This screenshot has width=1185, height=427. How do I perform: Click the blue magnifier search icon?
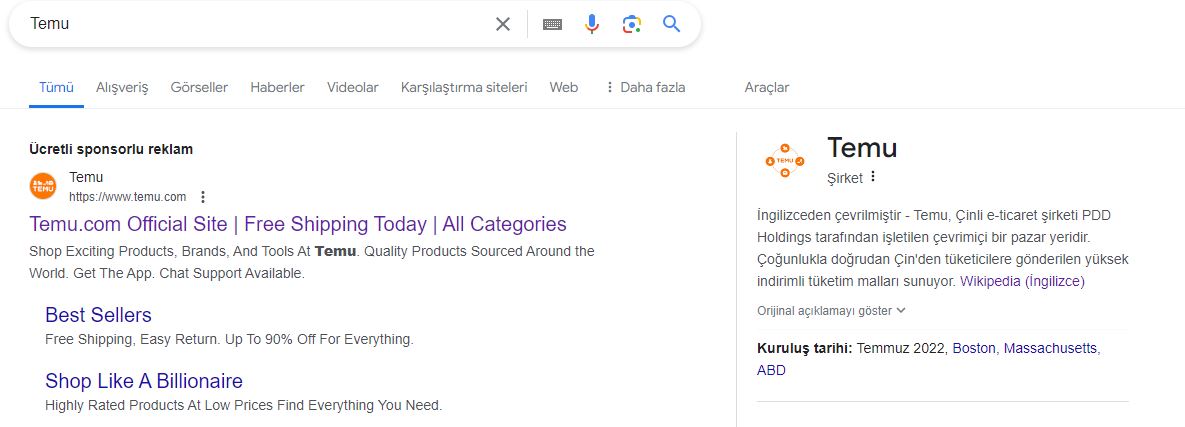(672, 23)
